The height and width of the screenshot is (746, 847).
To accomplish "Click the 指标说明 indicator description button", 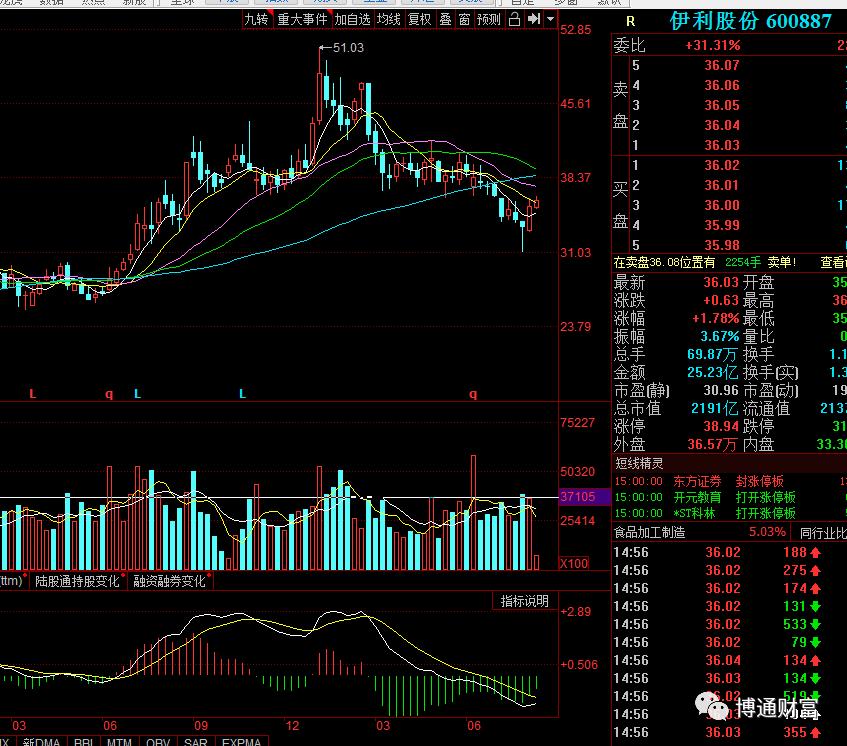I will point(525,601).
